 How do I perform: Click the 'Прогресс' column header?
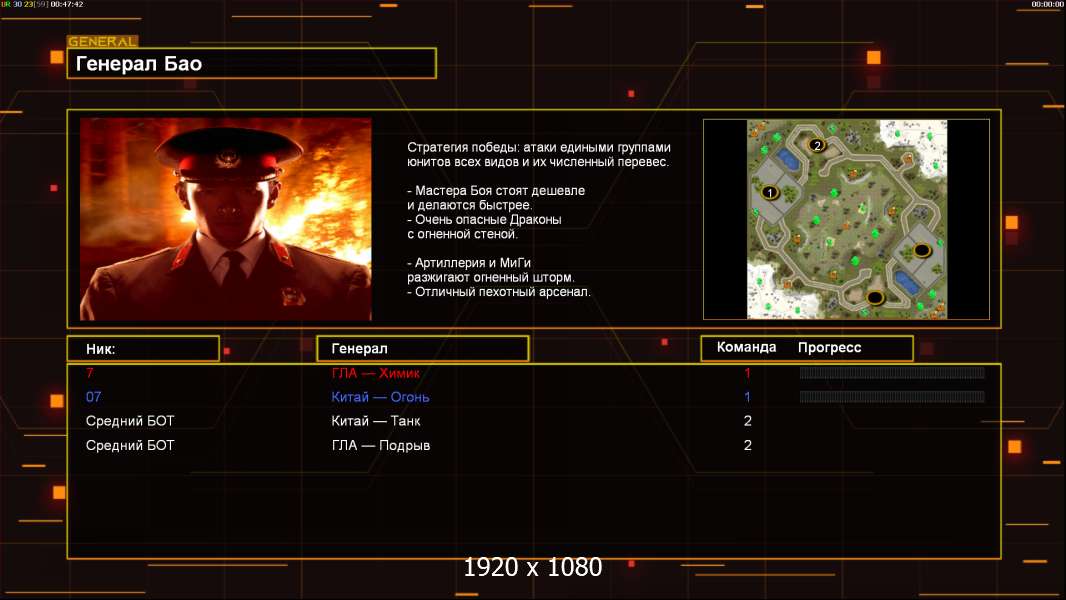[829, 347]
